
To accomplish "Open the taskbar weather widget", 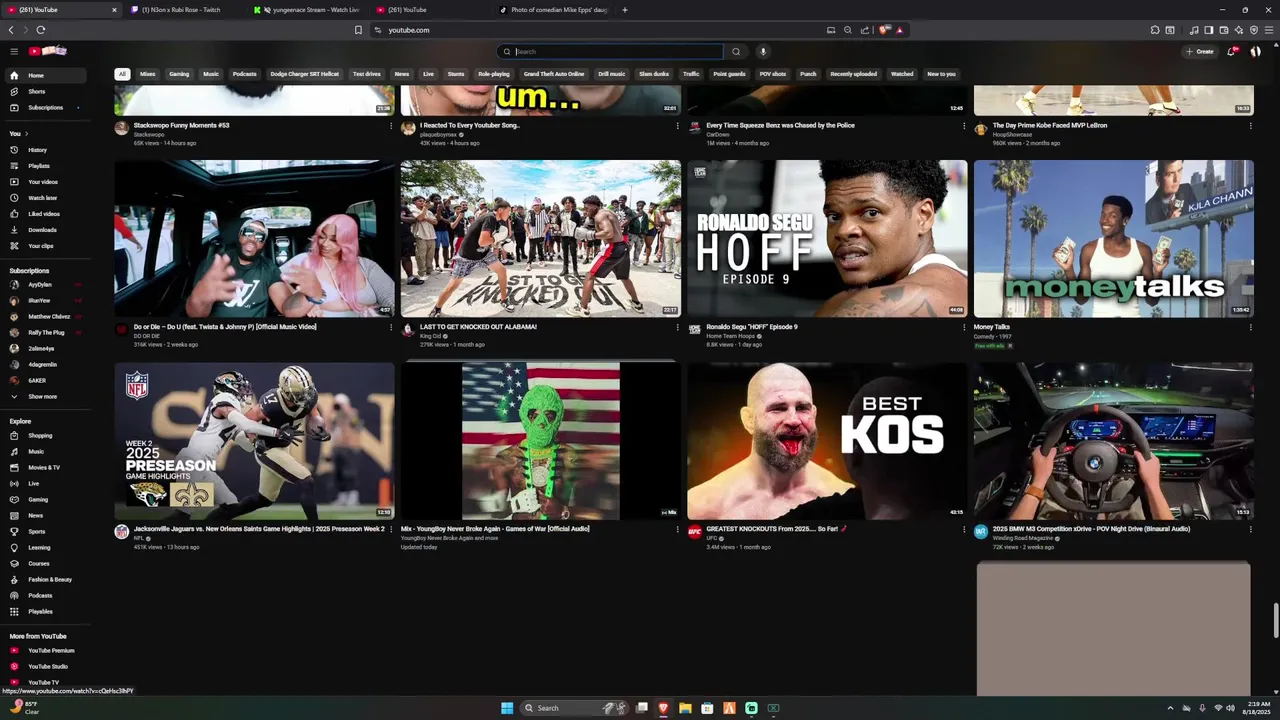I will pos(24,707).
